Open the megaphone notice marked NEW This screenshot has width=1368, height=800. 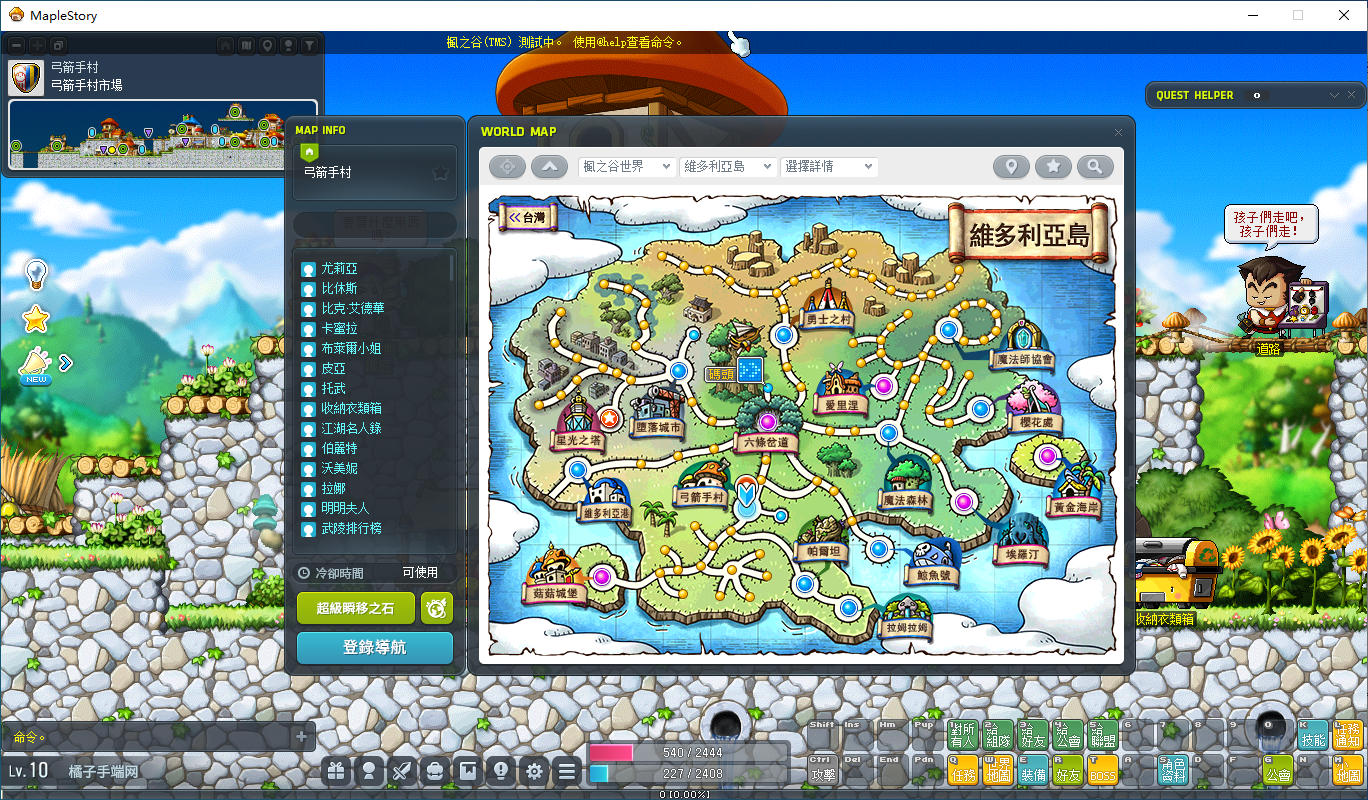click(x=36, y=365)
